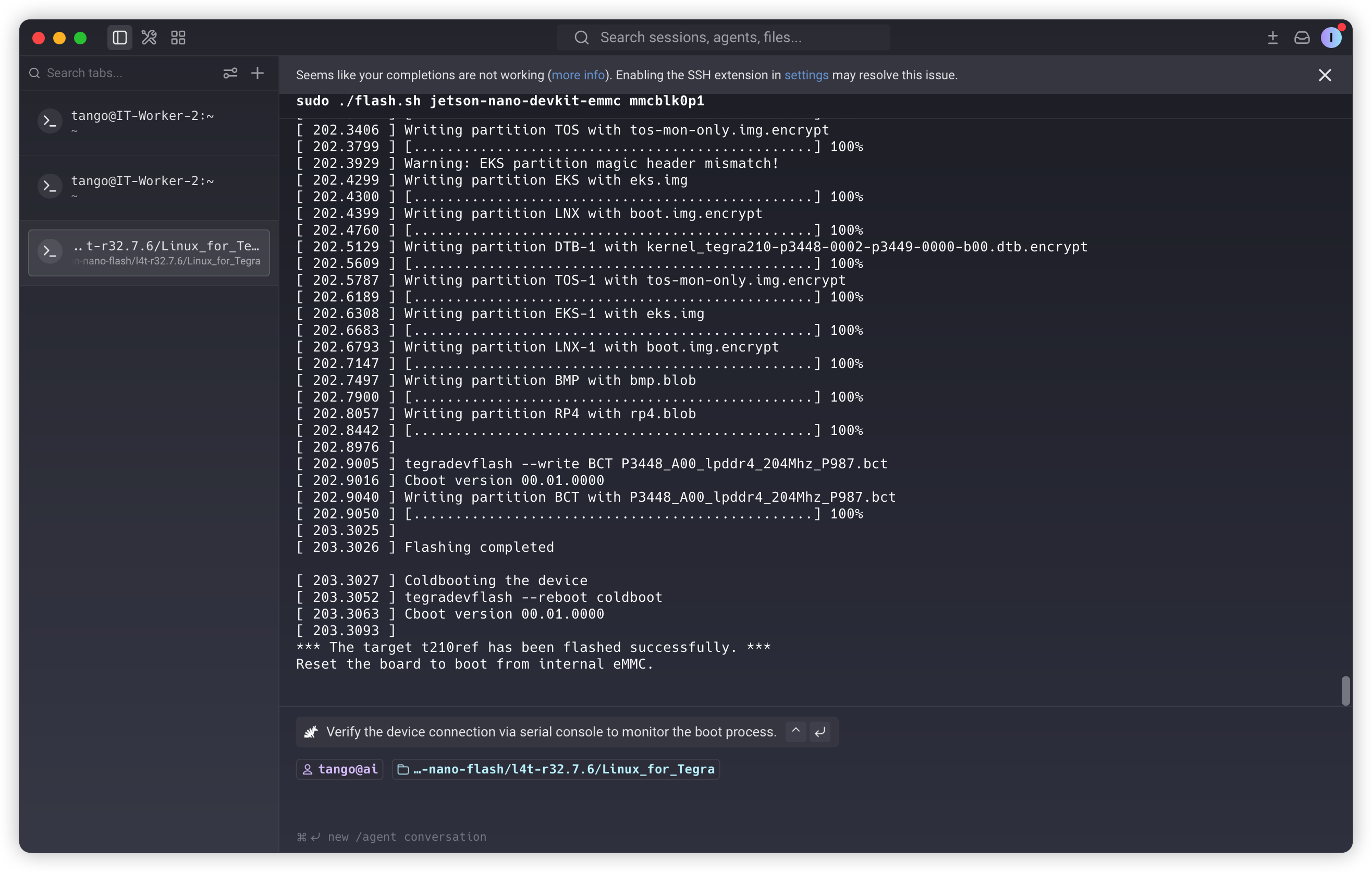Open tab filter options icon
Screen dimensions: 1372x872
(x=230, y=73)
